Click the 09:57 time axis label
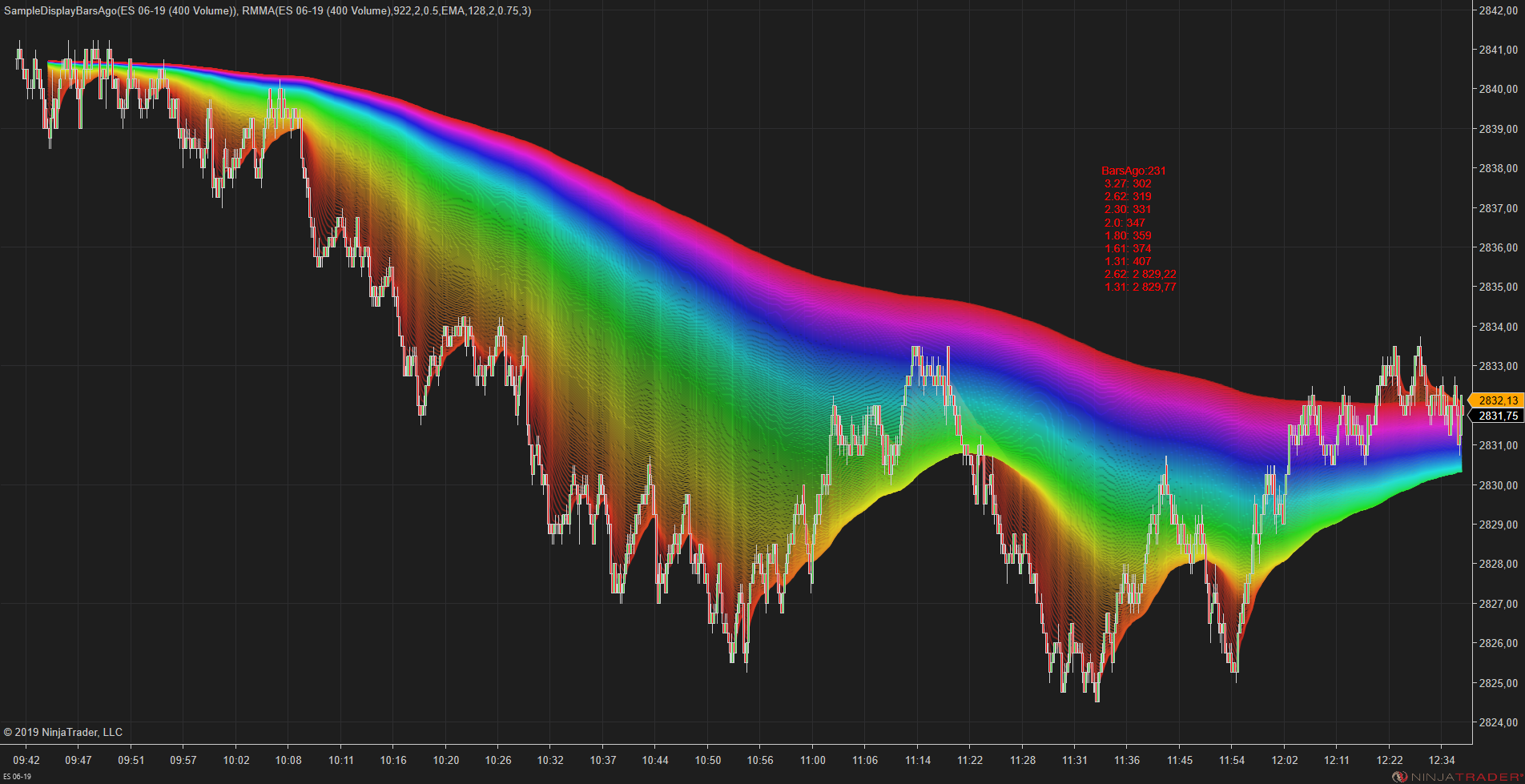1525x784 pixels. tap(183, 760)
